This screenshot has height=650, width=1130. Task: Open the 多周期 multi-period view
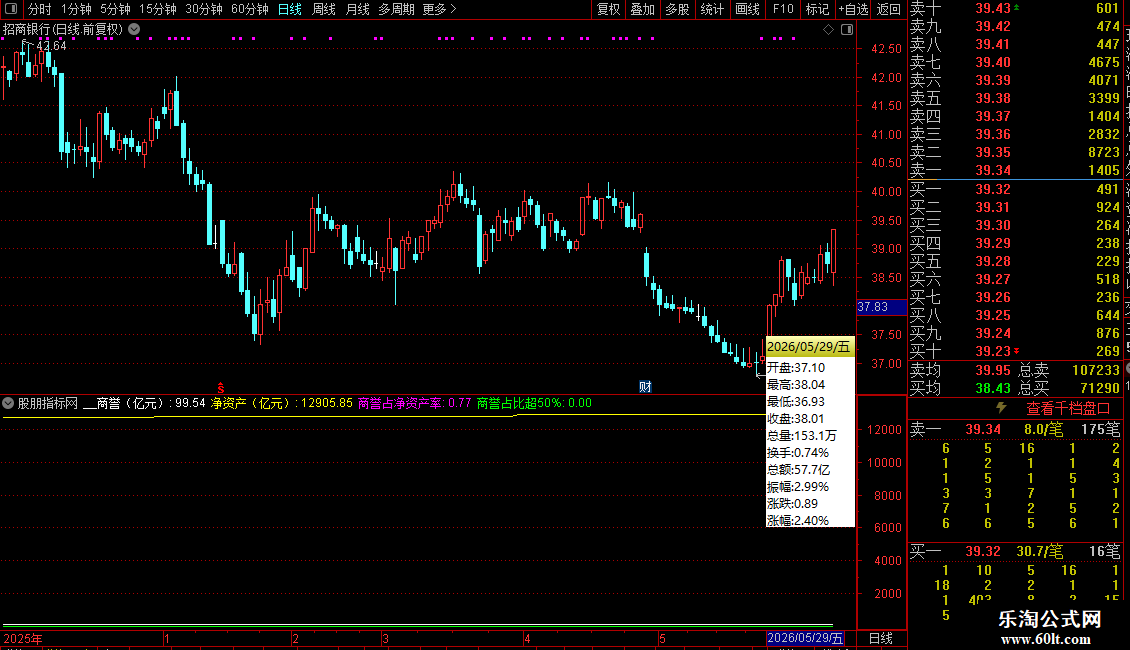click(x=396, y=9)
